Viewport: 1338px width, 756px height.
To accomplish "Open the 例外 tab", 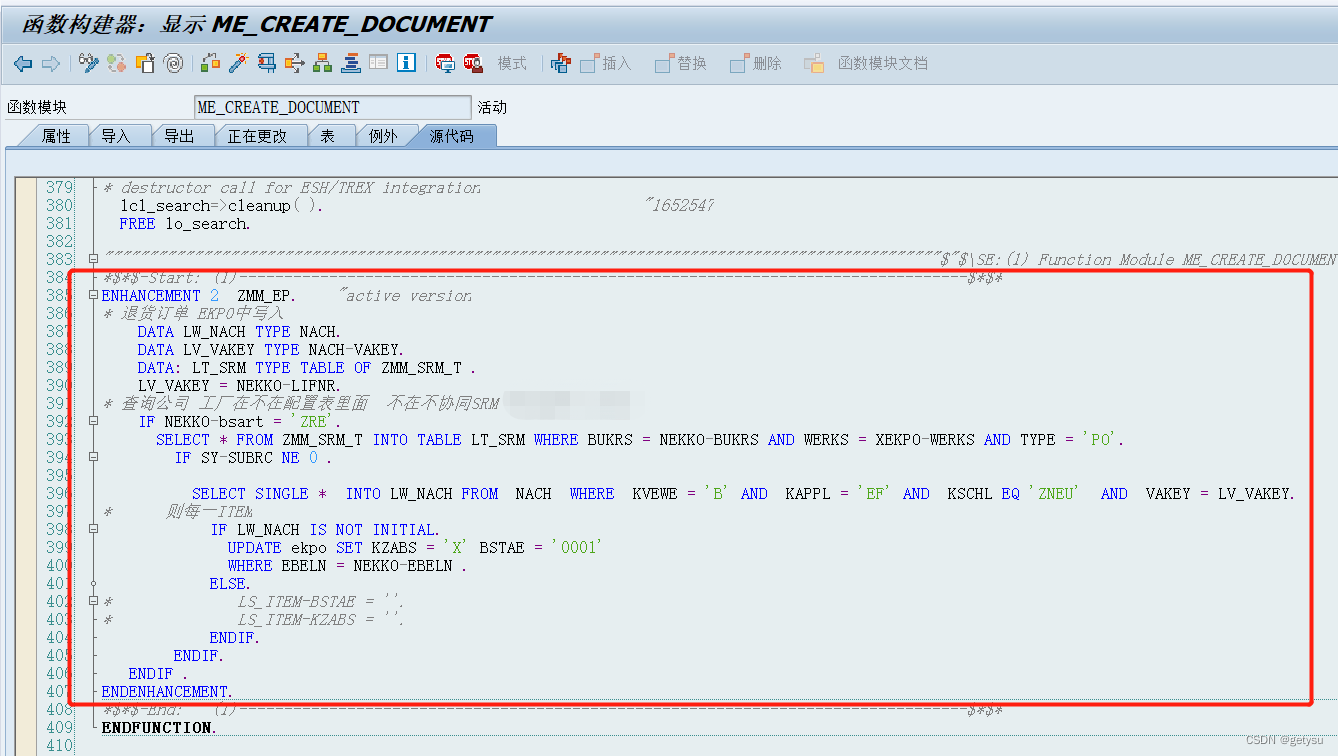I will 383,136.
